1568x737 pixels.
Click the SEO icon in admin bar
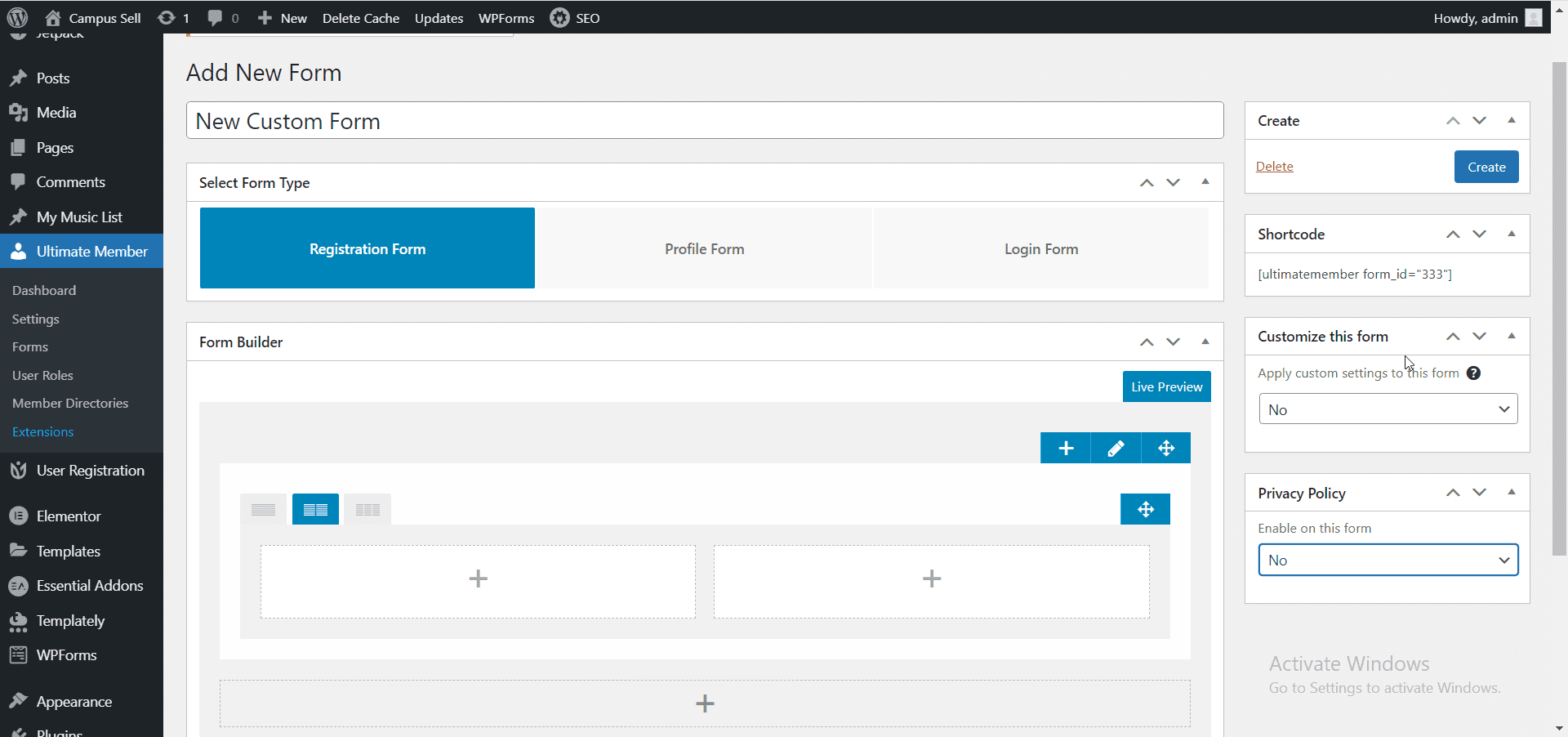559,18
